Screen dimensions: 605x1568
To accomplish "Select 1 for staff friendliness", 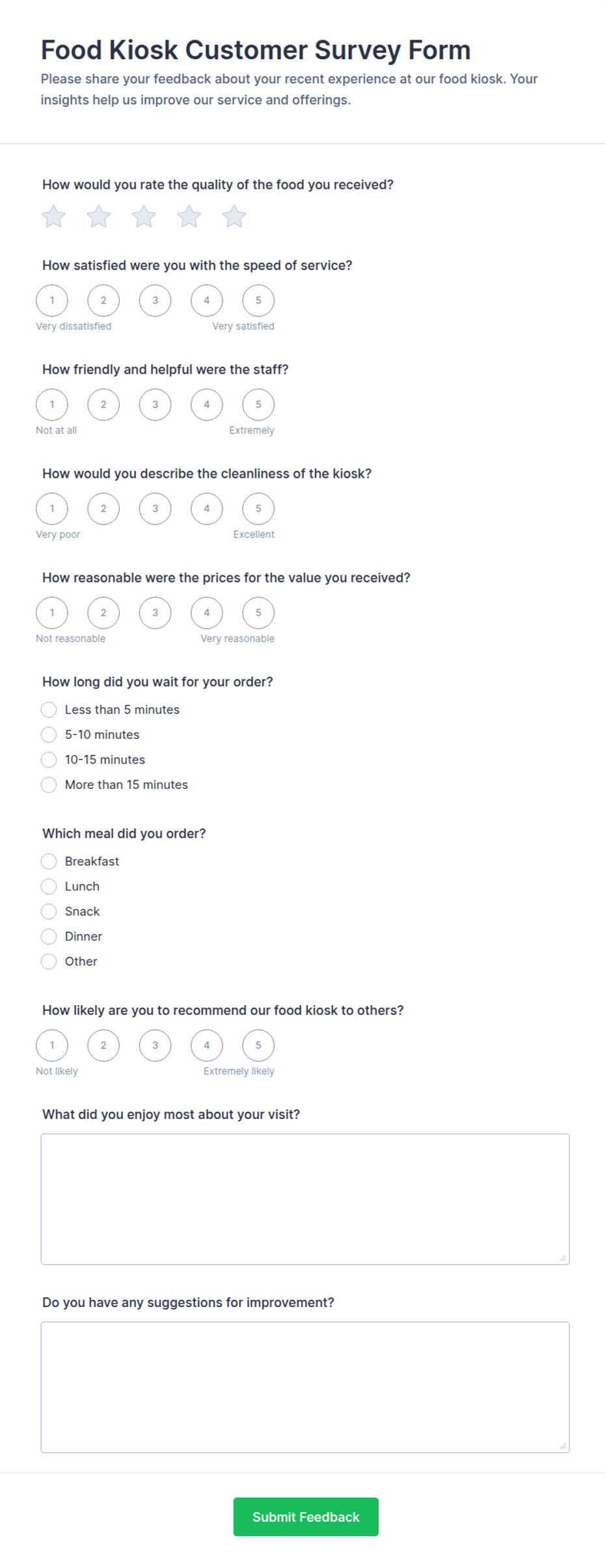I will [52, 405].
